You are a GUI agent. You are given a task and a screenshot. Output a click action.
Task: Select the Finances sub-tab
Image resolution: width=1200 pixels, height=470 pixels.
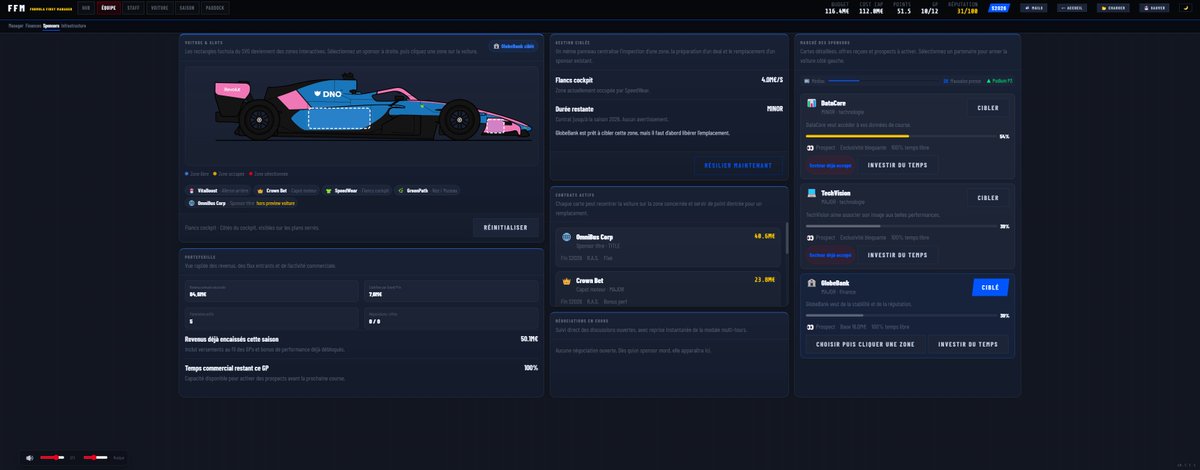33,25
